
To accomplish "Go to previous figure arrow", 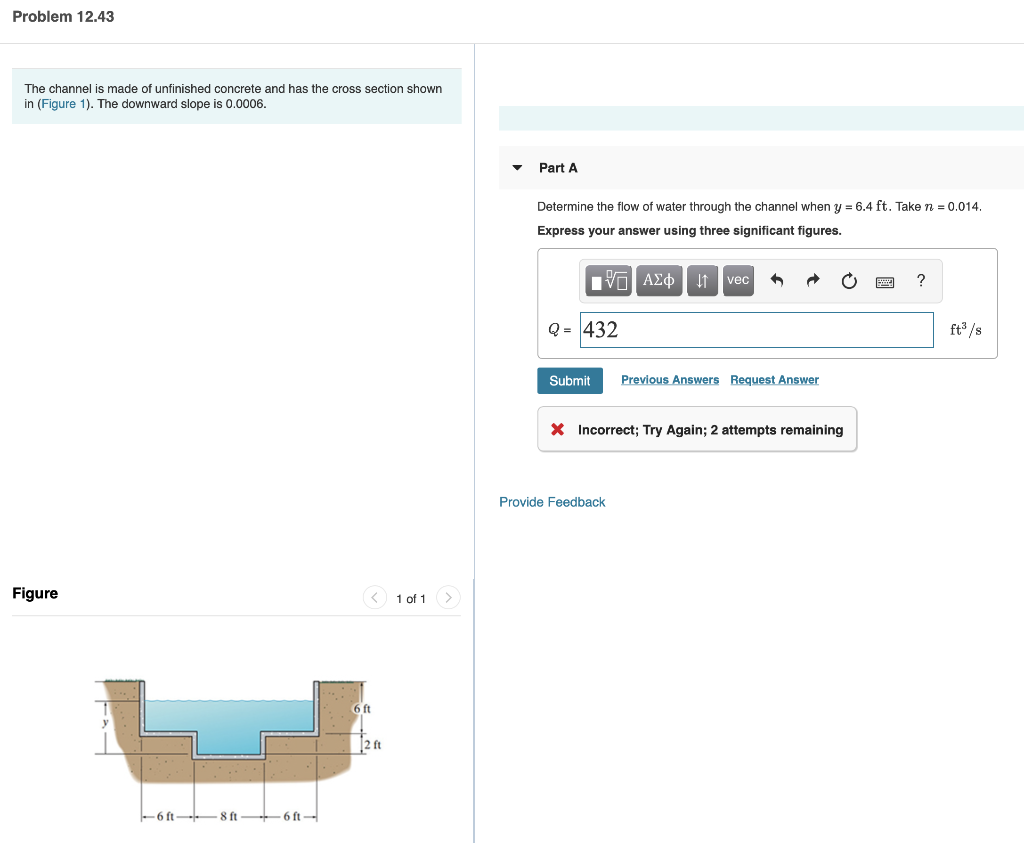I will click(374, 597).
